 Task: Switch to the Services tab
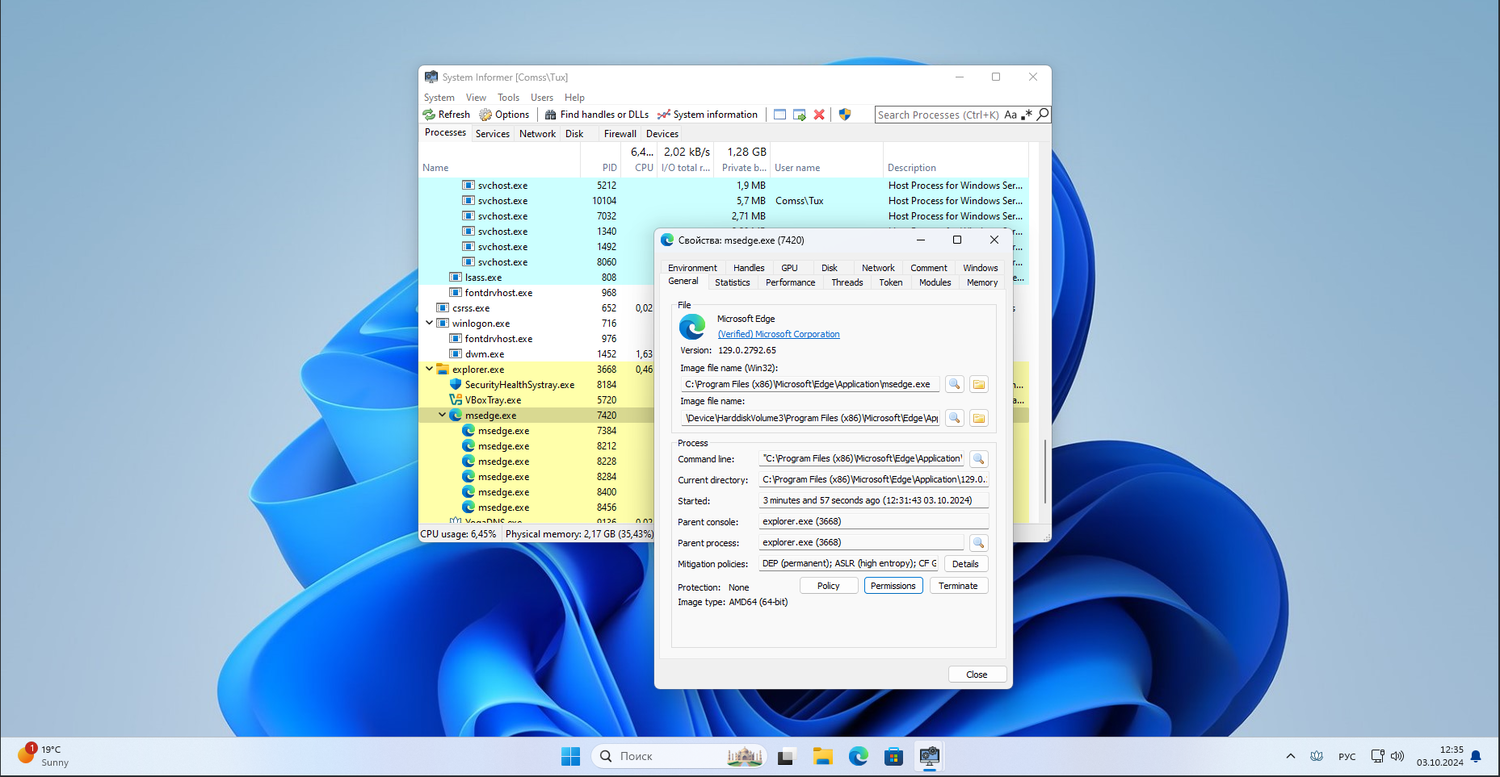point(492,134)
